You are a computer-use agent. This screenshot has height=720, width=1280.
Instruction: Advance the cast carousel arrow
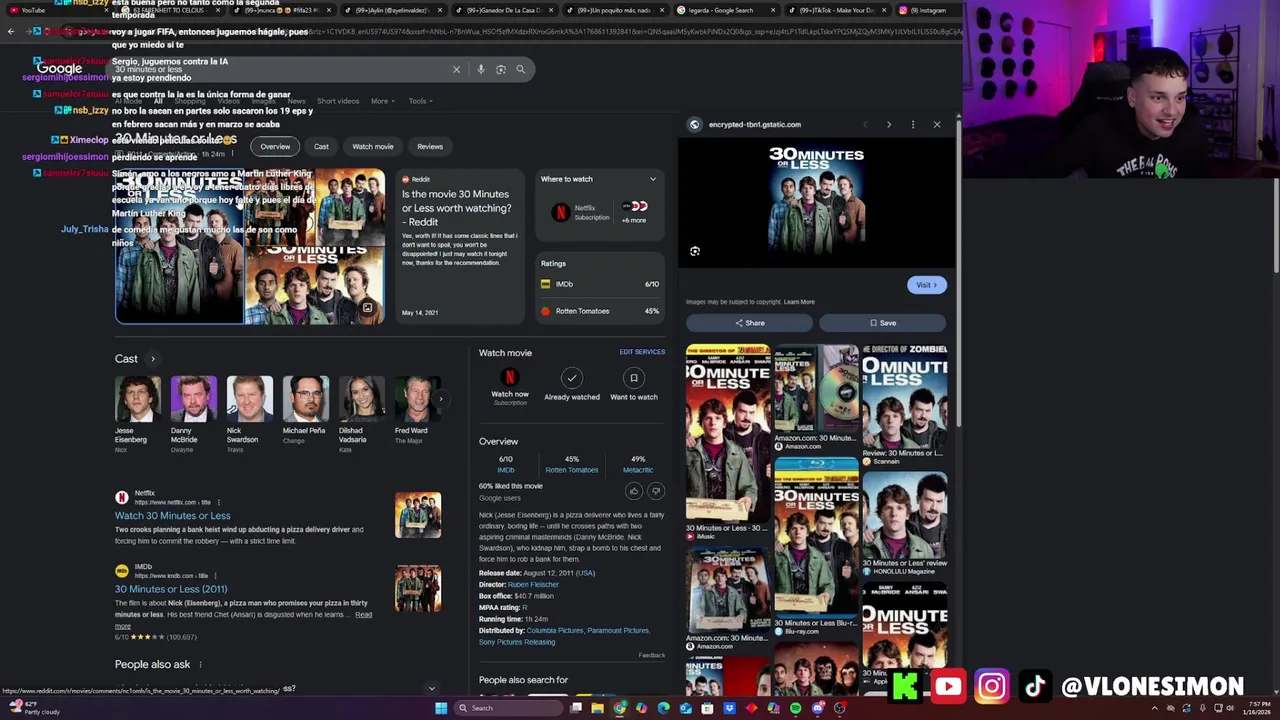click(x=440, y=399)
